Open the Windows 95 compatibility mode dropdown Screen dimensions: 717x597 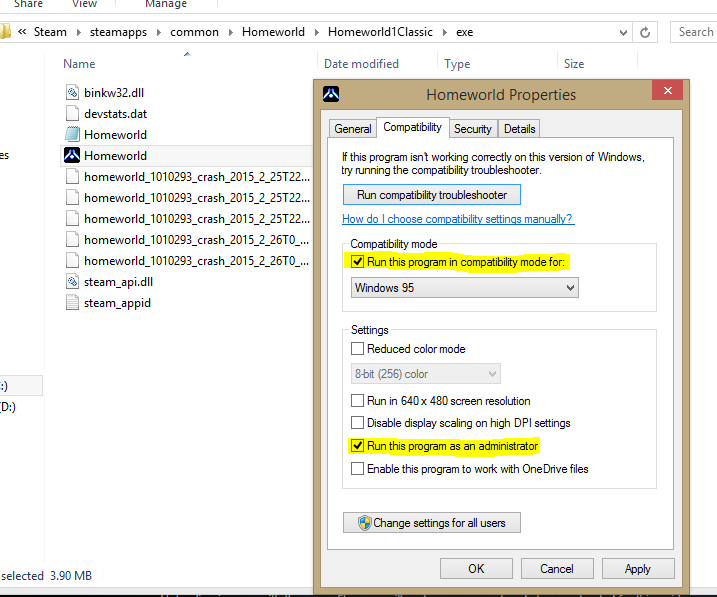[465, 288]
